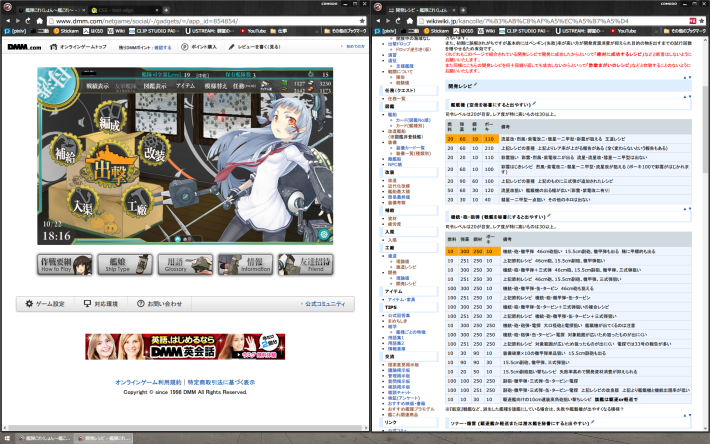
Task: Click the teal settings gear in game corner
Action: [x=323, y=234]
